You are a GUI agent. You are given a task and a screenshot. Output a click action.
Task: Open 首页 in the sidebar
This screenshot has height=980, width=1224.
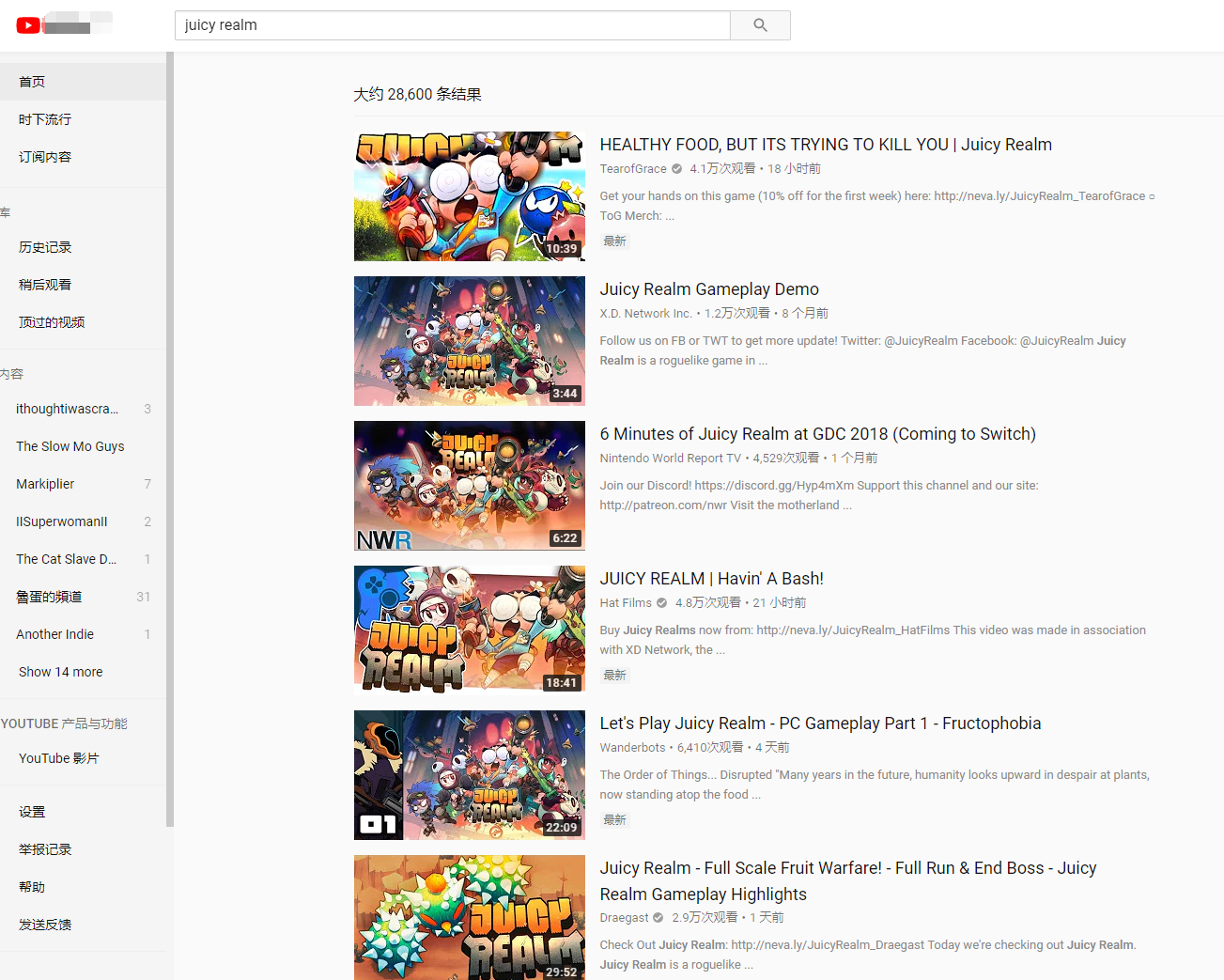pyautogui.click(x=83, y=82)
